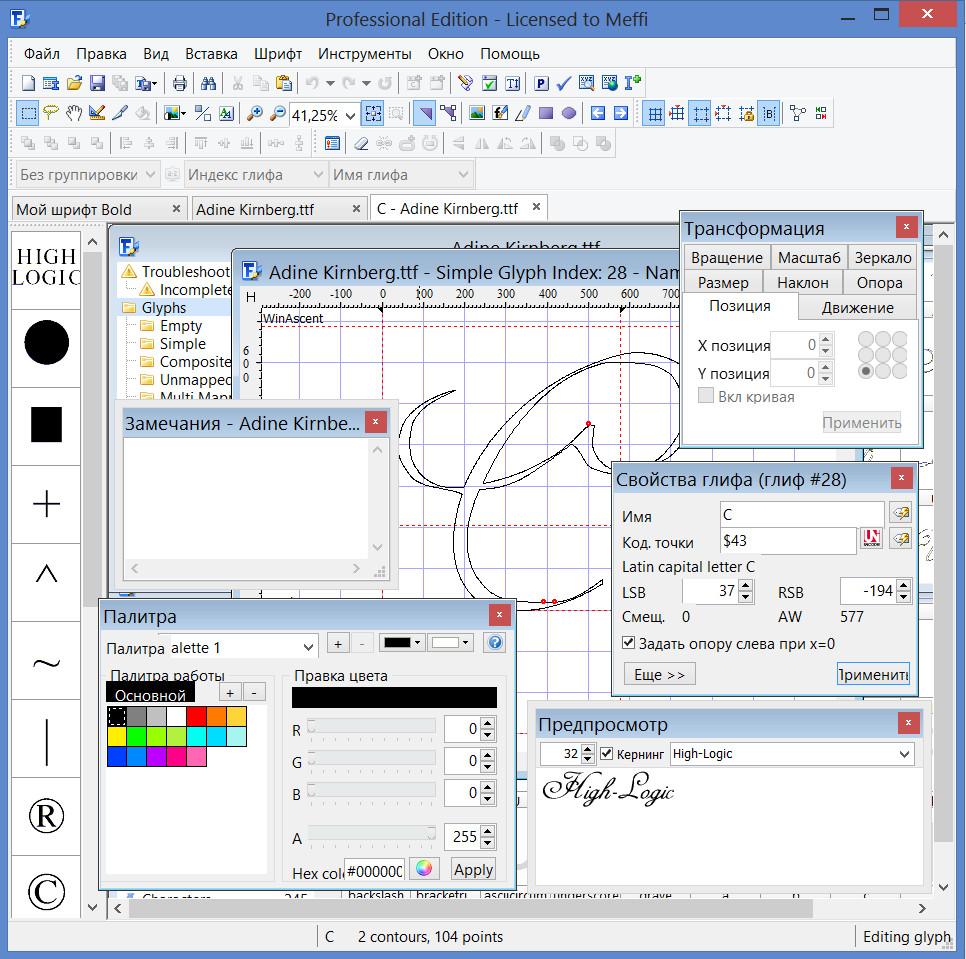
Task: Click the percent sign toolbar icon
Action: pyautogui.click(x=203, y=113)
